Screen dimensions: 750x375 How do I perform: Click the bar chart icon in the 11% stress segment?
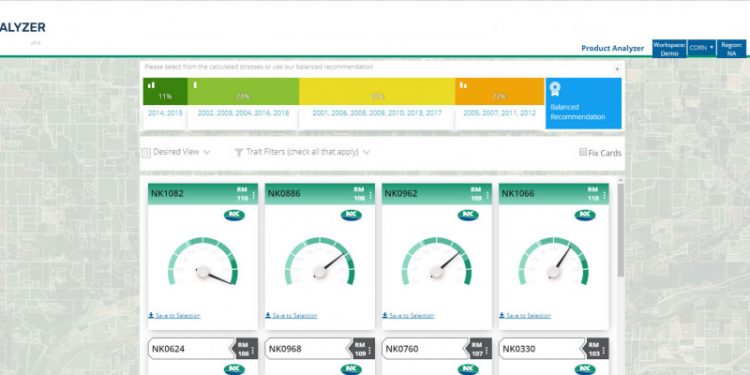151,85
